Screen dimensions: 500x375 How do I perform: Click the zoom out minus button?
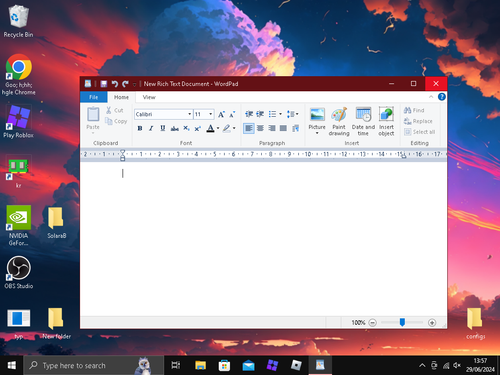[373, 322]
